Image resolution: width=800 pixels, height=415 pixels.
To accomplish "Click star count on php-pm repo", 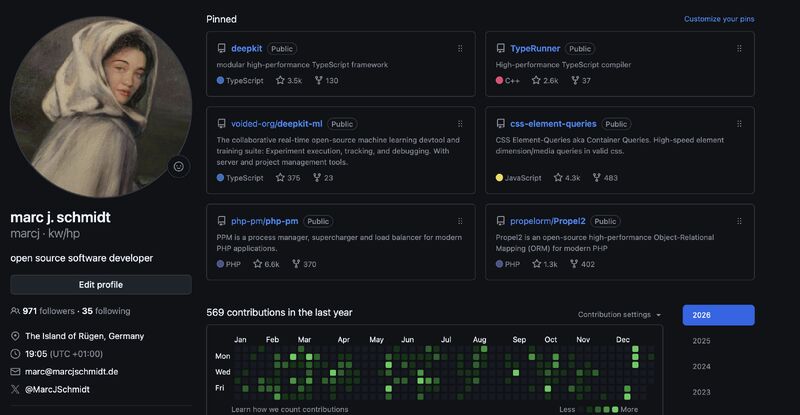I will 266,264.
